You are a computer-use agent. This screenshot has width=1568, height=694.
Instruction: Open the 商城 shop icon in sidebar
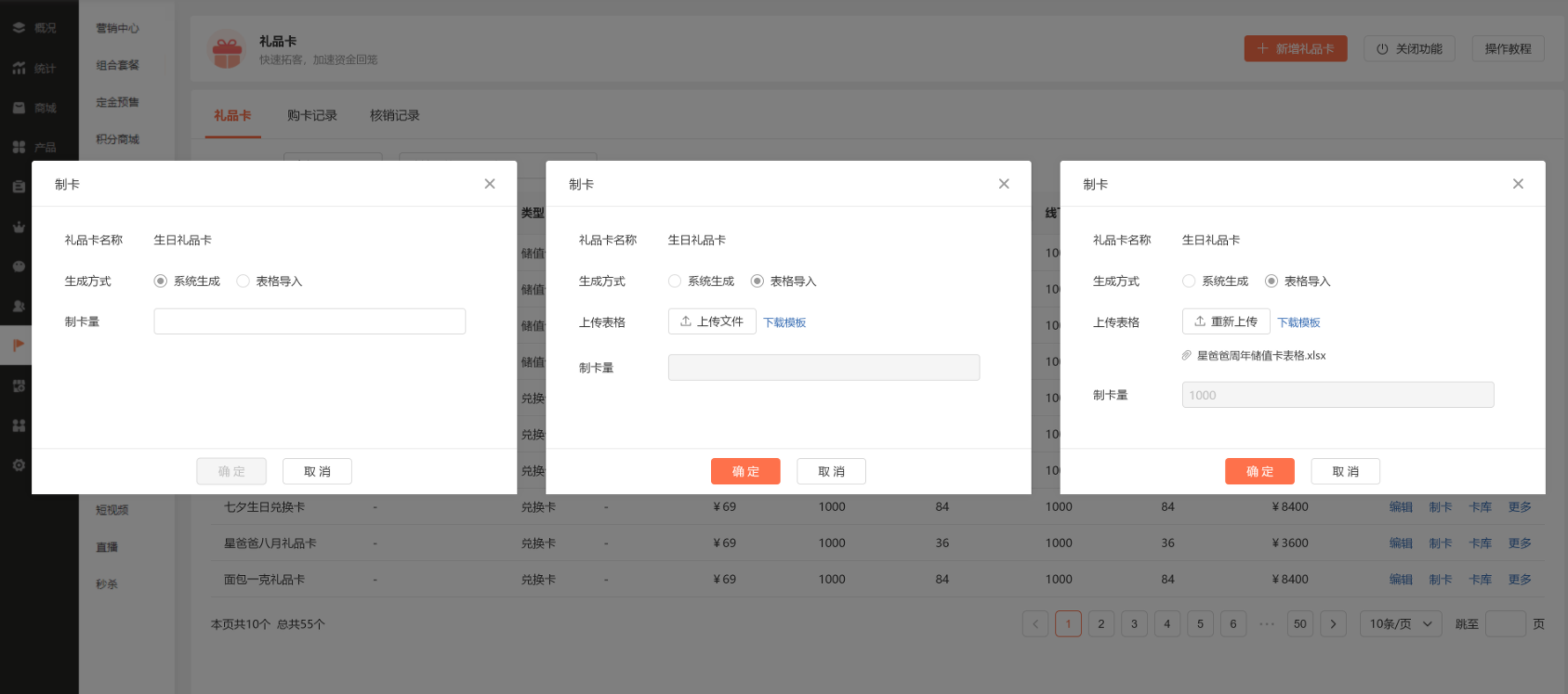(19, 108)
